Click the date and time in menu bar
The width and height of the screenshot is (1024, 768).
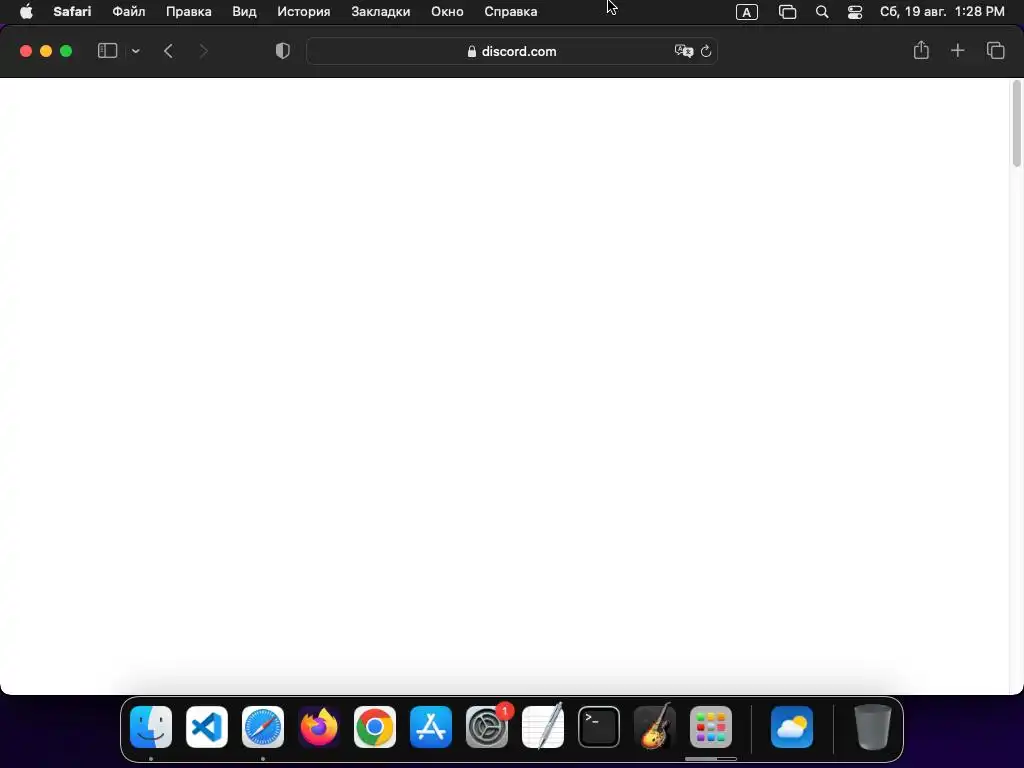coord(942,12)
